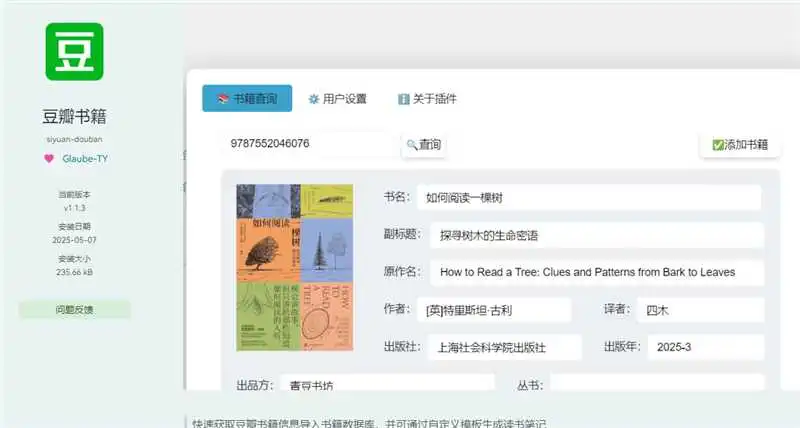Click the empty 丛书 field
Viewport: 800px width, 428px height.
coord(657,383)
